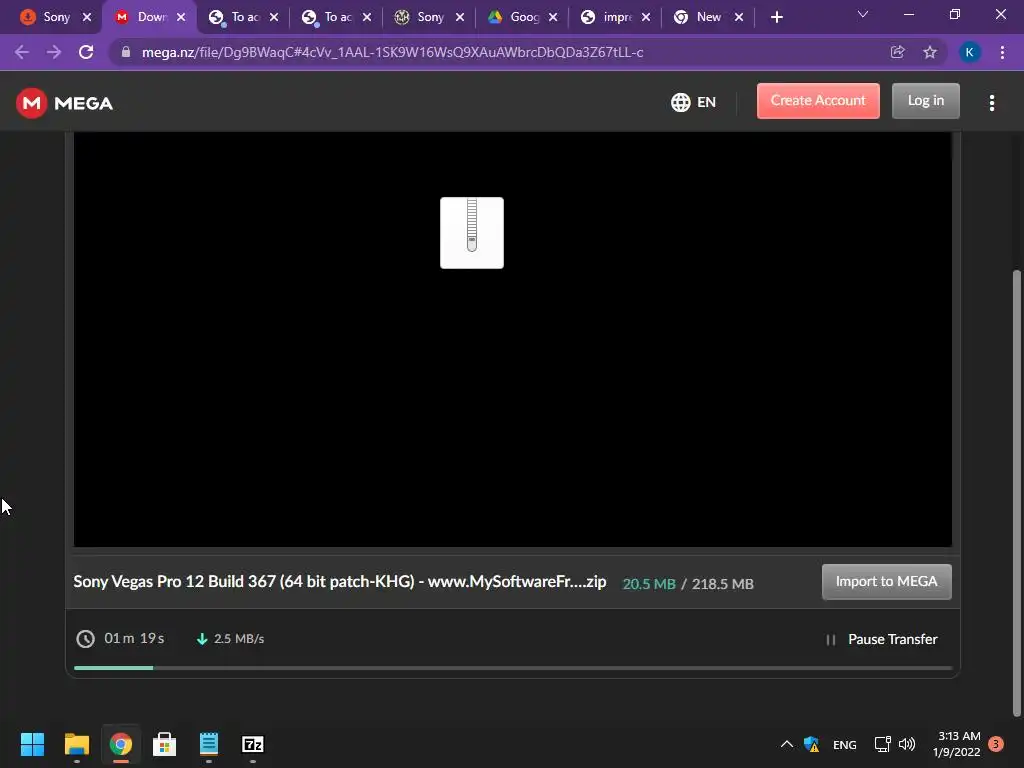Viewport: 1024px width, 768px height.
Task: Click the Sony Vegas Pro zip file name
Action: click(x=340, y=581)
